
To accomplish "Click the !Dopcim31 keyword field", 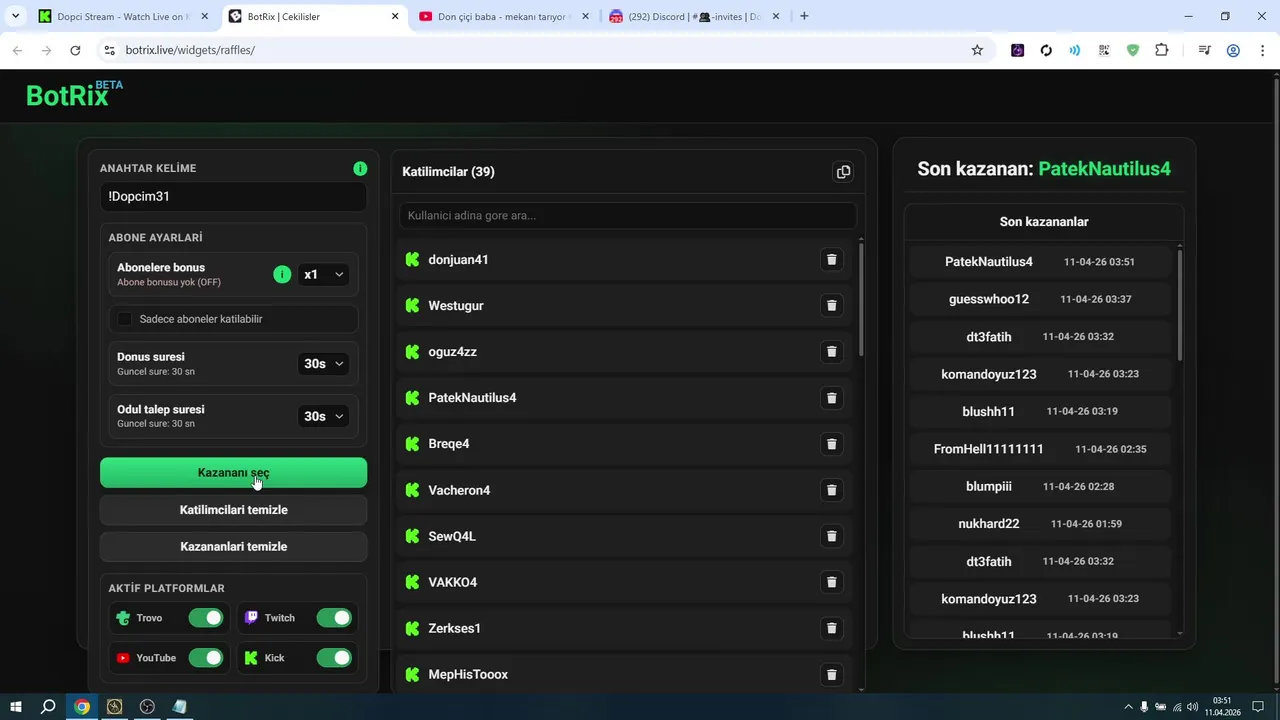I will click(x=233, y=197).
